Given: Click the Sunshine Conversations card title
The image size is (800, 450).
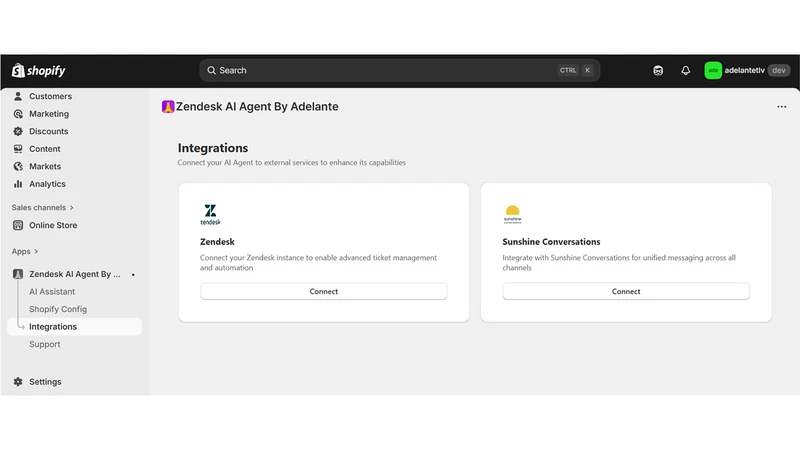Looking at the screenshot, I should pos(551,242).
